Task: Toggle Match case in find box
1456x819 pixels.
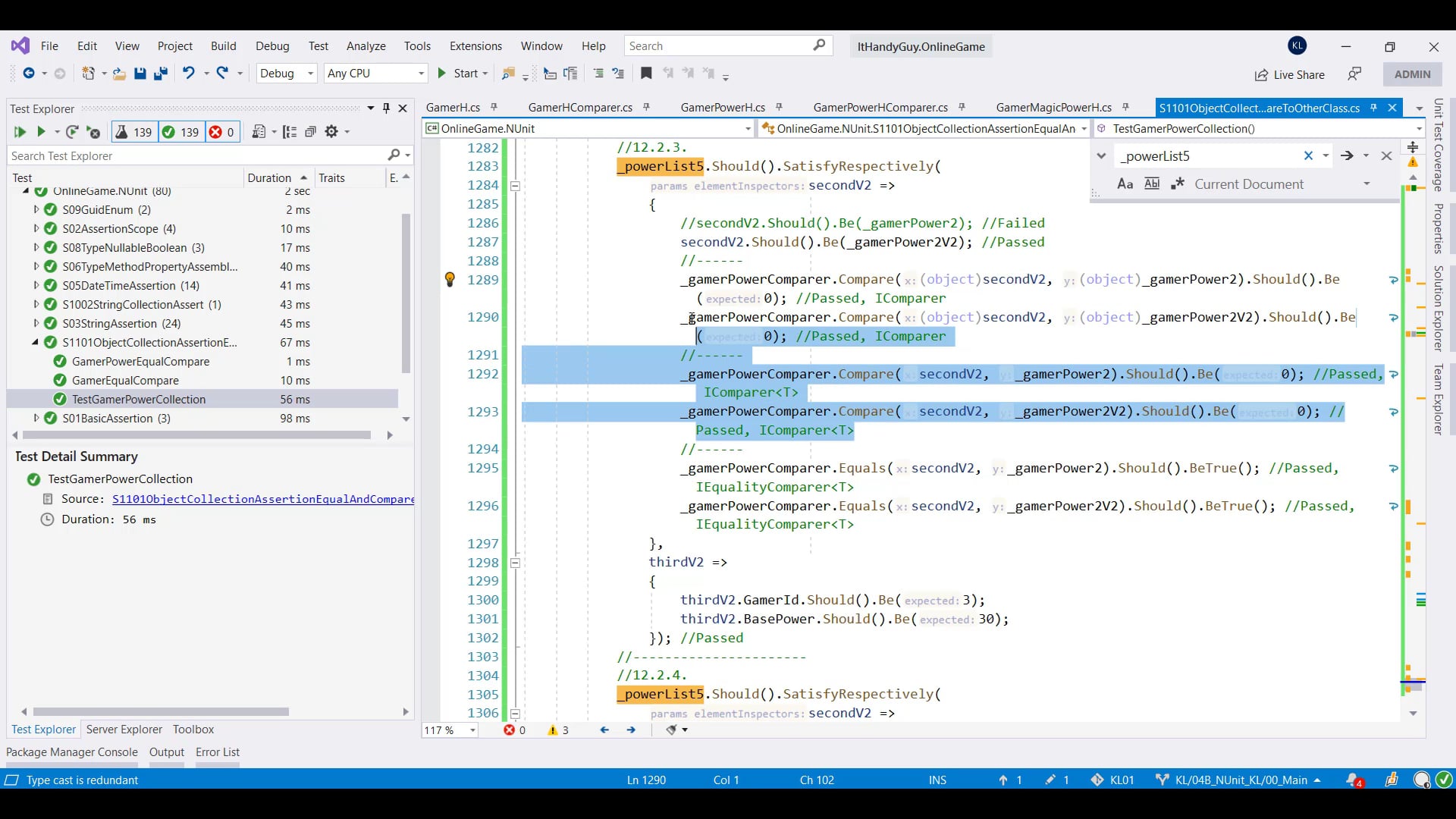Action: 1125,184
